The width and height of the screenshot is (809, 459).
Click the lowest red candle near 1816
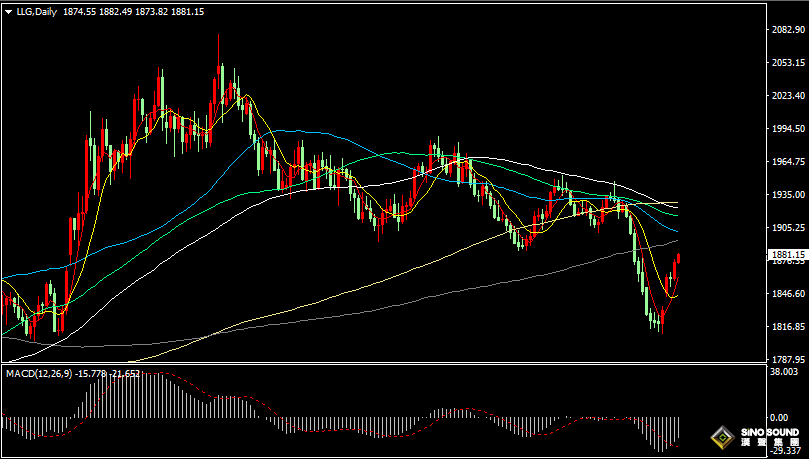point(661,320)
